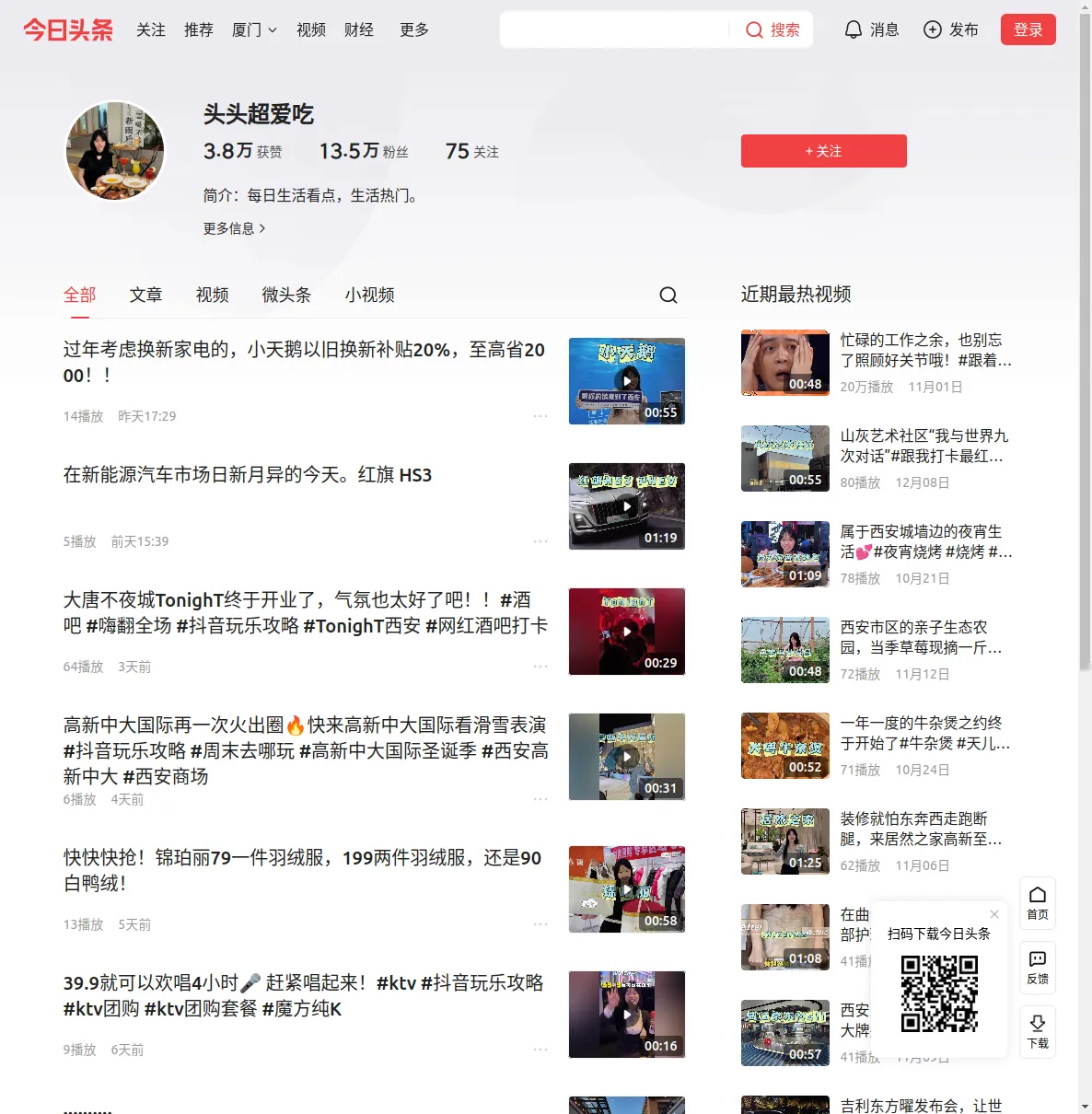Open 反馈 feedback from floating sidebar
Viewport: 1092px width, 1114px height.
click(1038, 968)
